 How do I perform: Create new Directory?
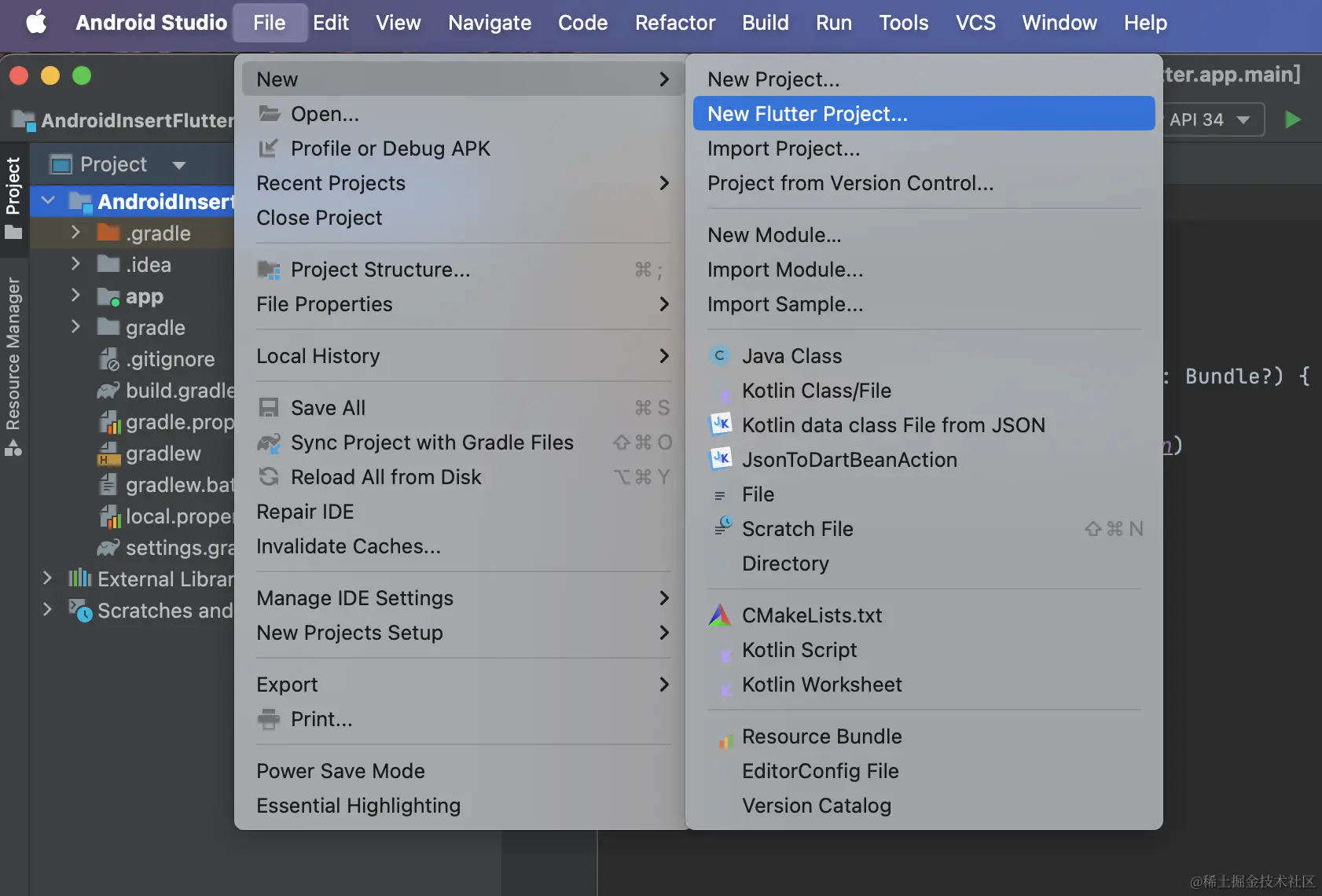[x=924, y=564]
